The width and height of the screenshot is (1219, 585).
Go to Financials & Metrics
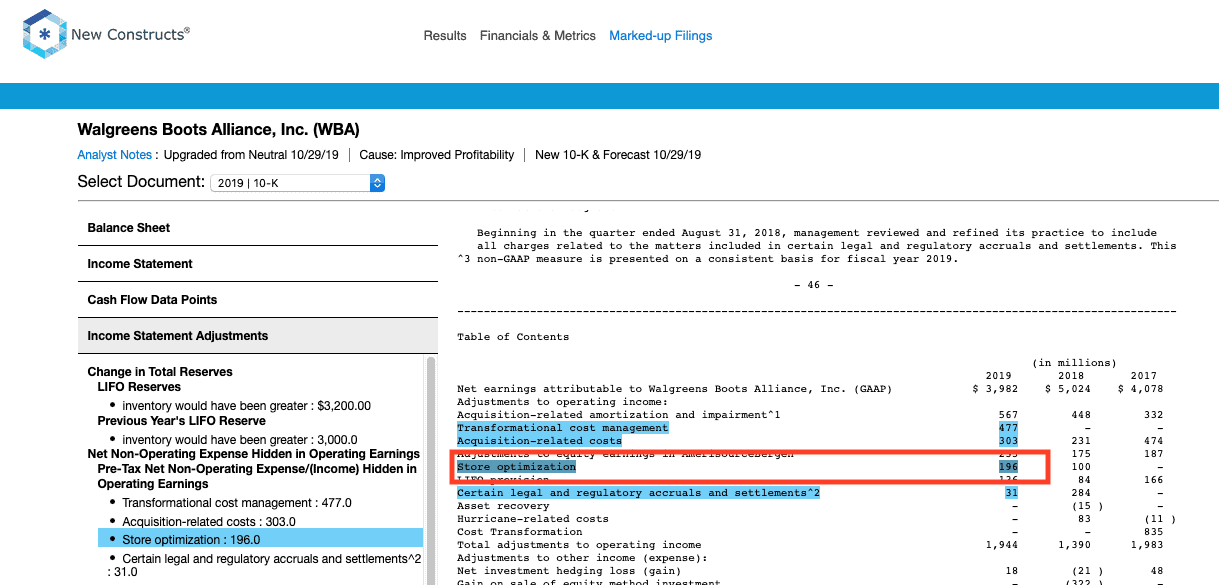point(538,36)
